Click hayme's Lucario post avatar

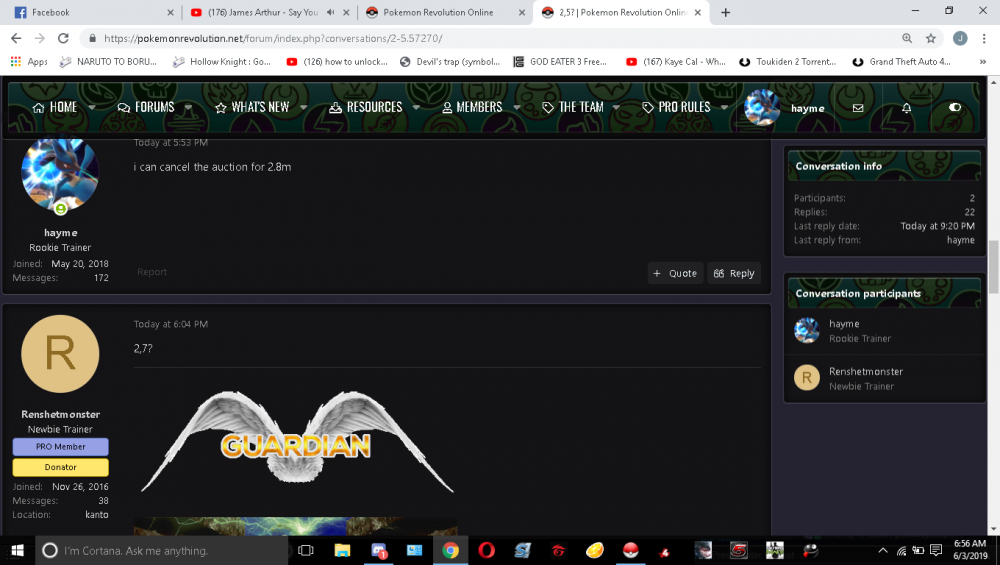click(60, 173)
